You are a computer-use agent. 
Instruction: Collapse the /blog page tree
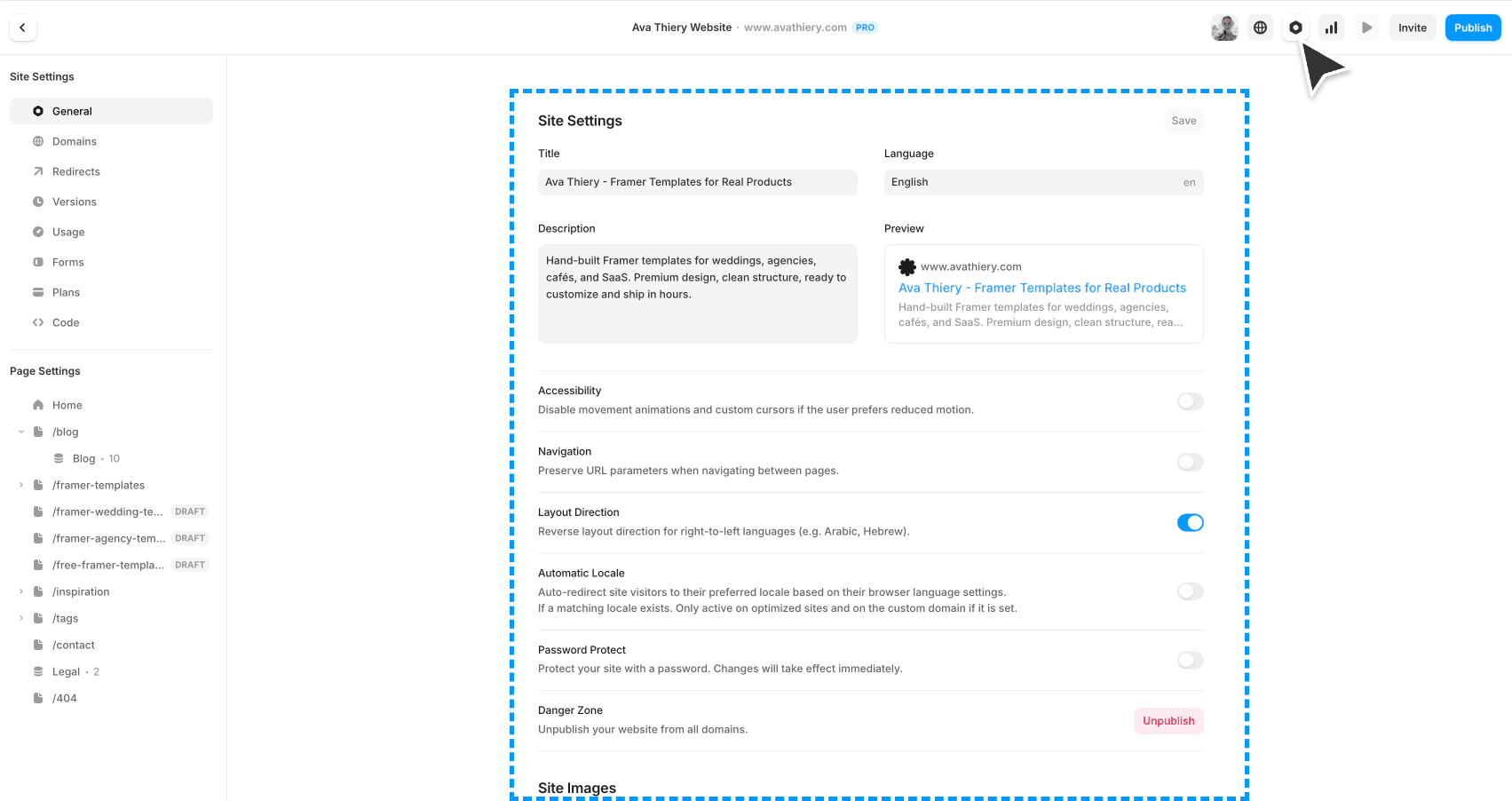(x=21, y=432)
